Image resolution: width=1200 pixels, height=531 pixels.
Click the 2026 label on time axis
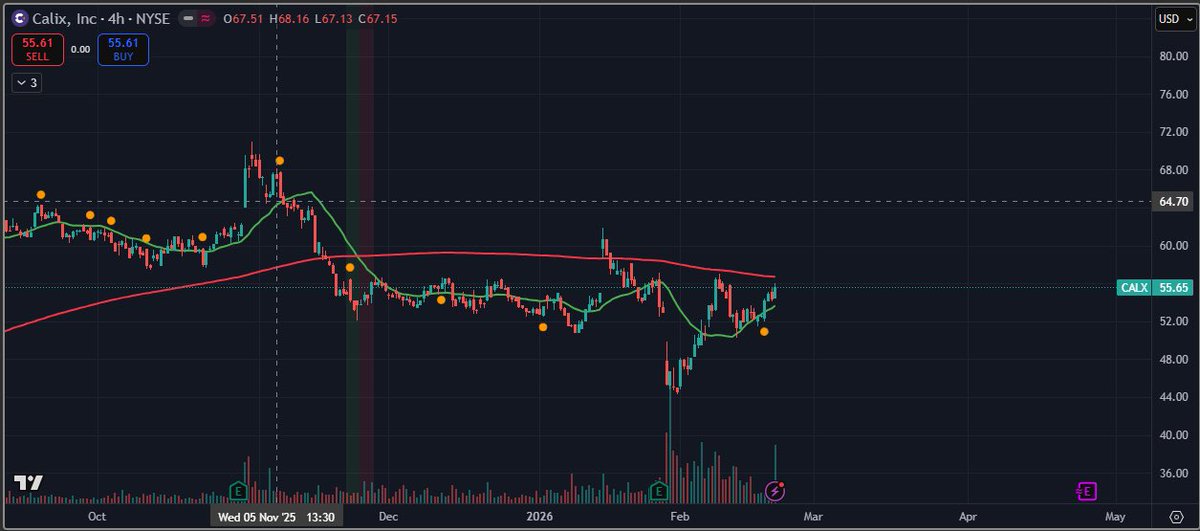[539, 517]
